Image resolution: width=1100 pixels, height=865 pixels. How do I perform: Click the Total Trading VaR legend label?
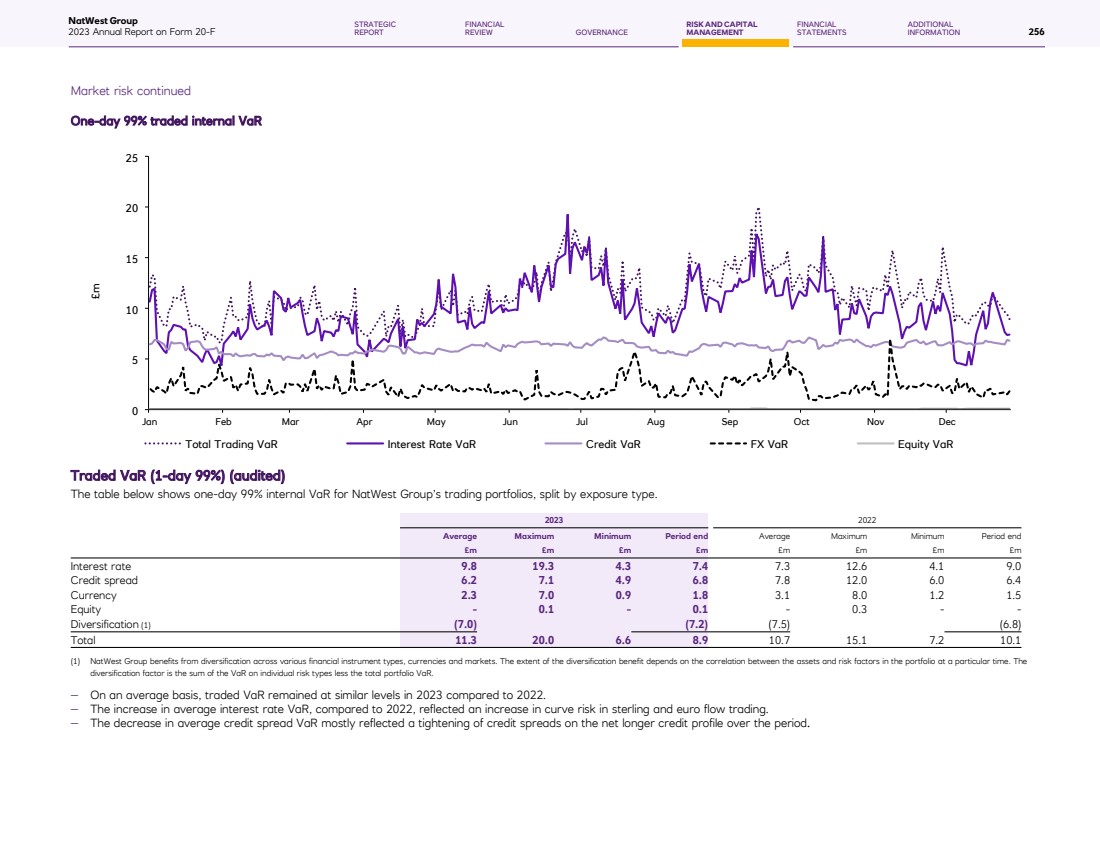click(231, 444)
